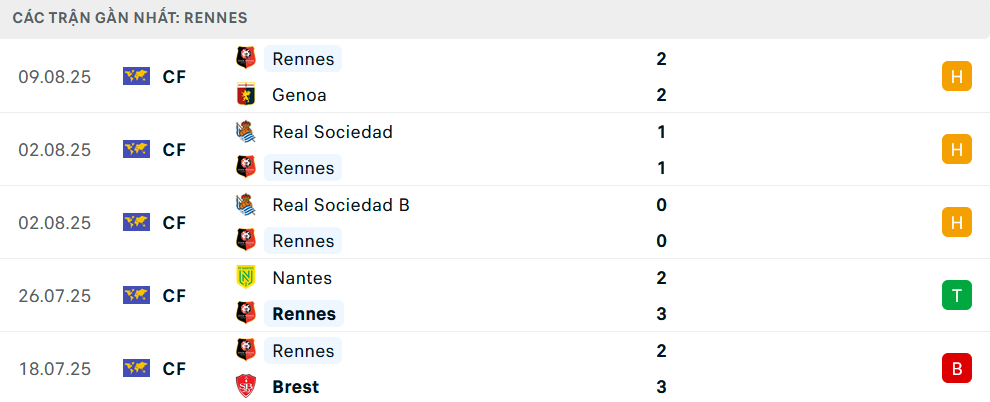The width and height of the screenshot is (990, 402).
Task: Click the "CÁC TRẬN GẦN NHẤT: RENNES" header
Action: point(130,18)
